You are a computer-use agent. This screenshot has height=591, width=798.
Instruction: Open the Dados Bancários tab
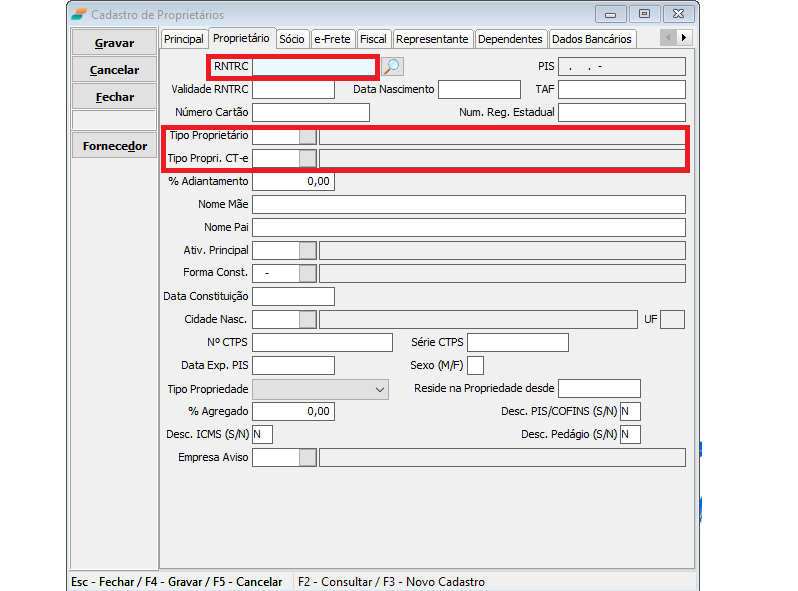(x=592, y=39)
